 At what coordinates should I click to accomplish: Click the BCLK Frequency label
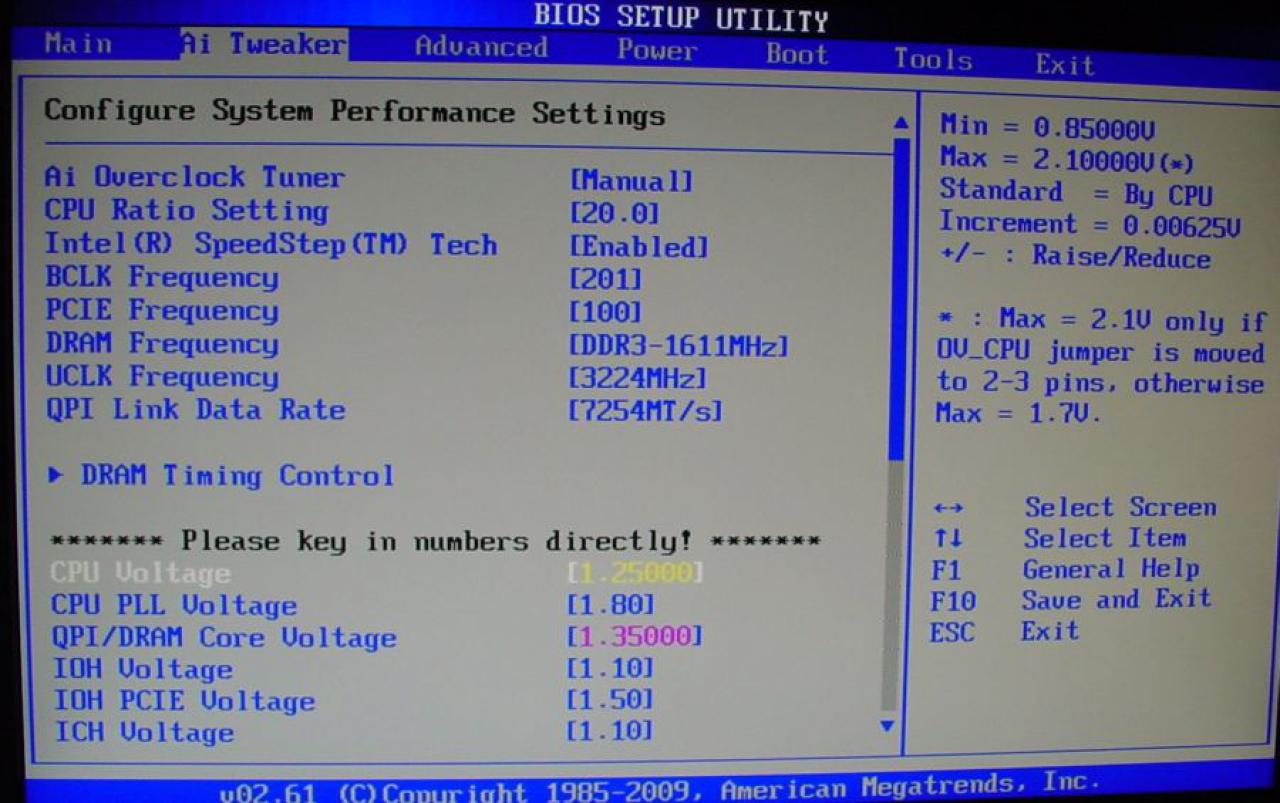[x=162, y=277]
